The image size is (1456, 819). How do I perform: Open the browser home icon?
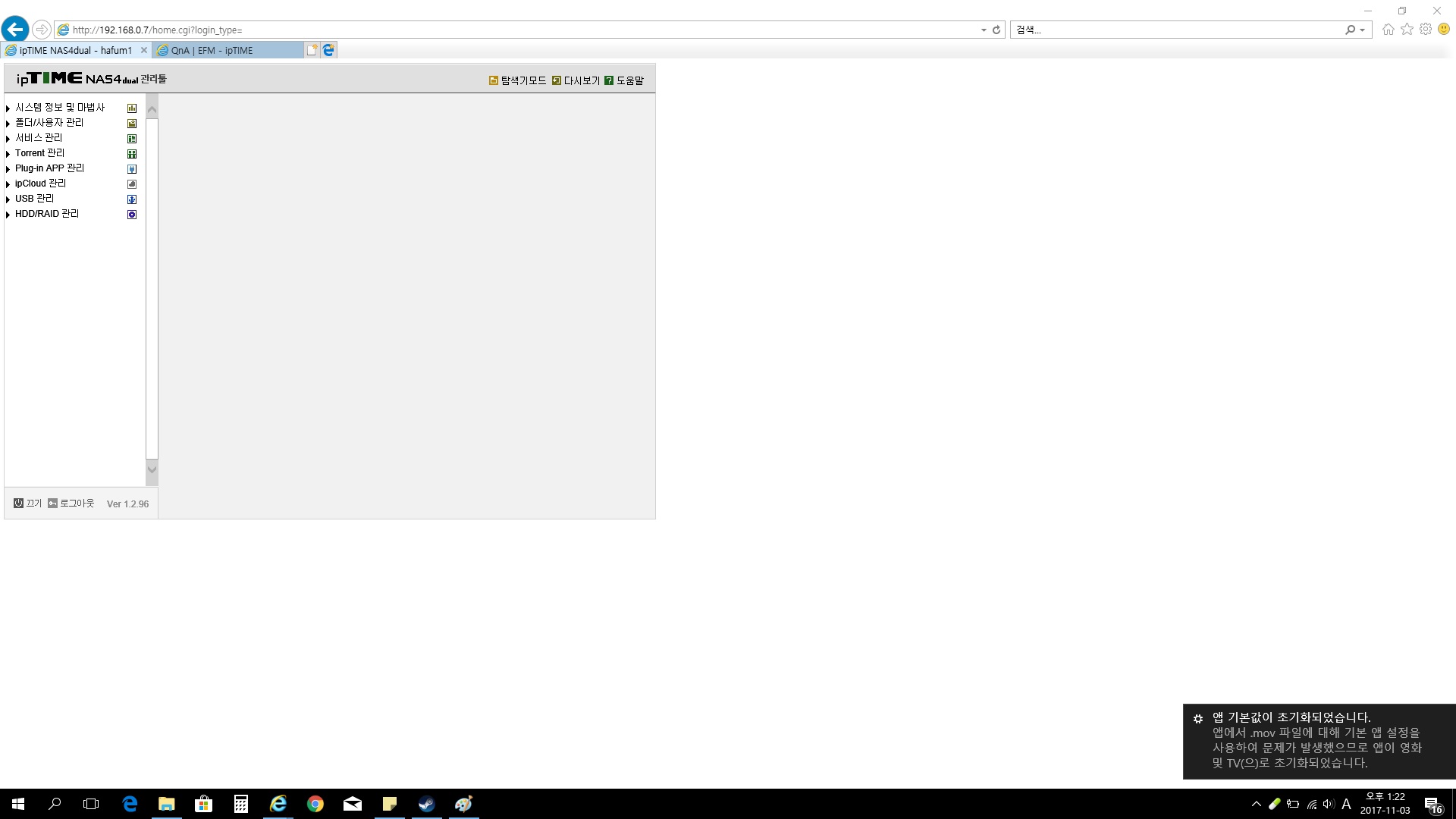coord(1388,30)
